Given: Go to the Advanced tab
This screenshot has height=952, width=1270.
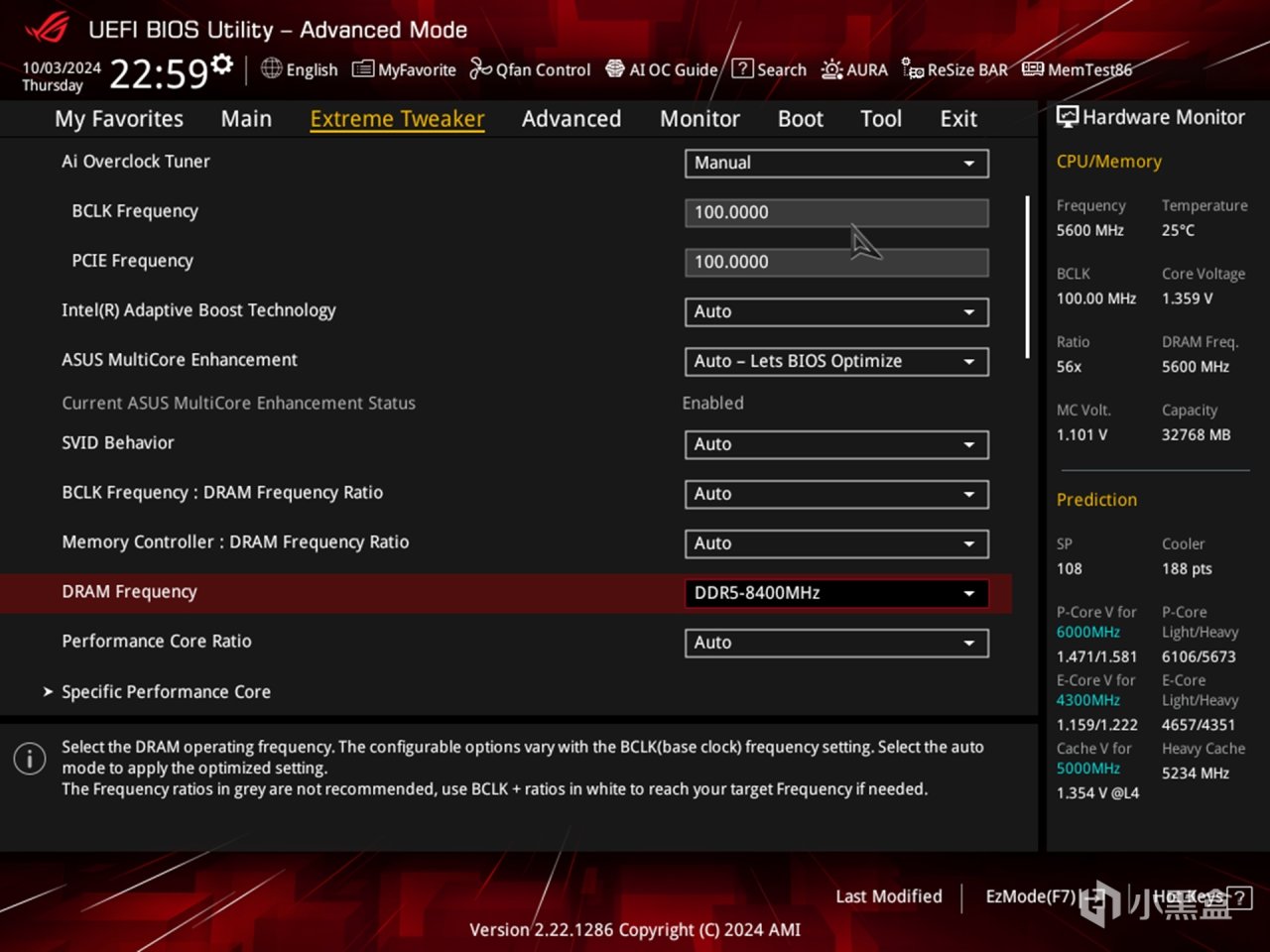Looking at the screenshot, I should click(x=571, y=119).
